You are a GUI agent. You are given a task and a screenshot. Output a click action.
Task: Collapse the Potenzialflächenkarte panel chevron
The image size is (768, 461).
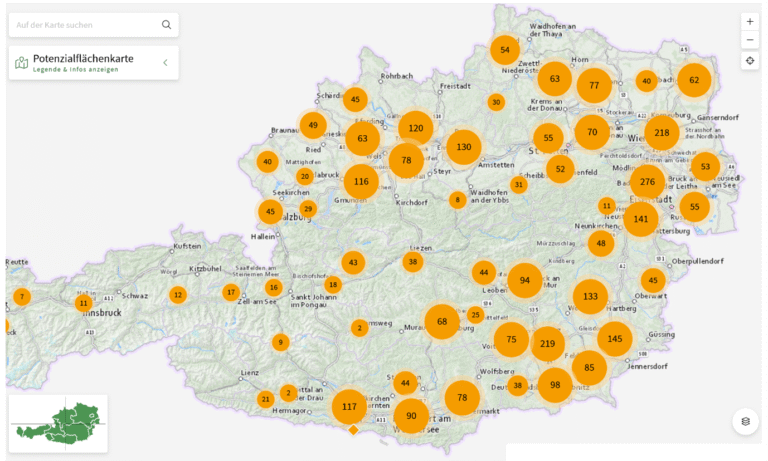165,63
